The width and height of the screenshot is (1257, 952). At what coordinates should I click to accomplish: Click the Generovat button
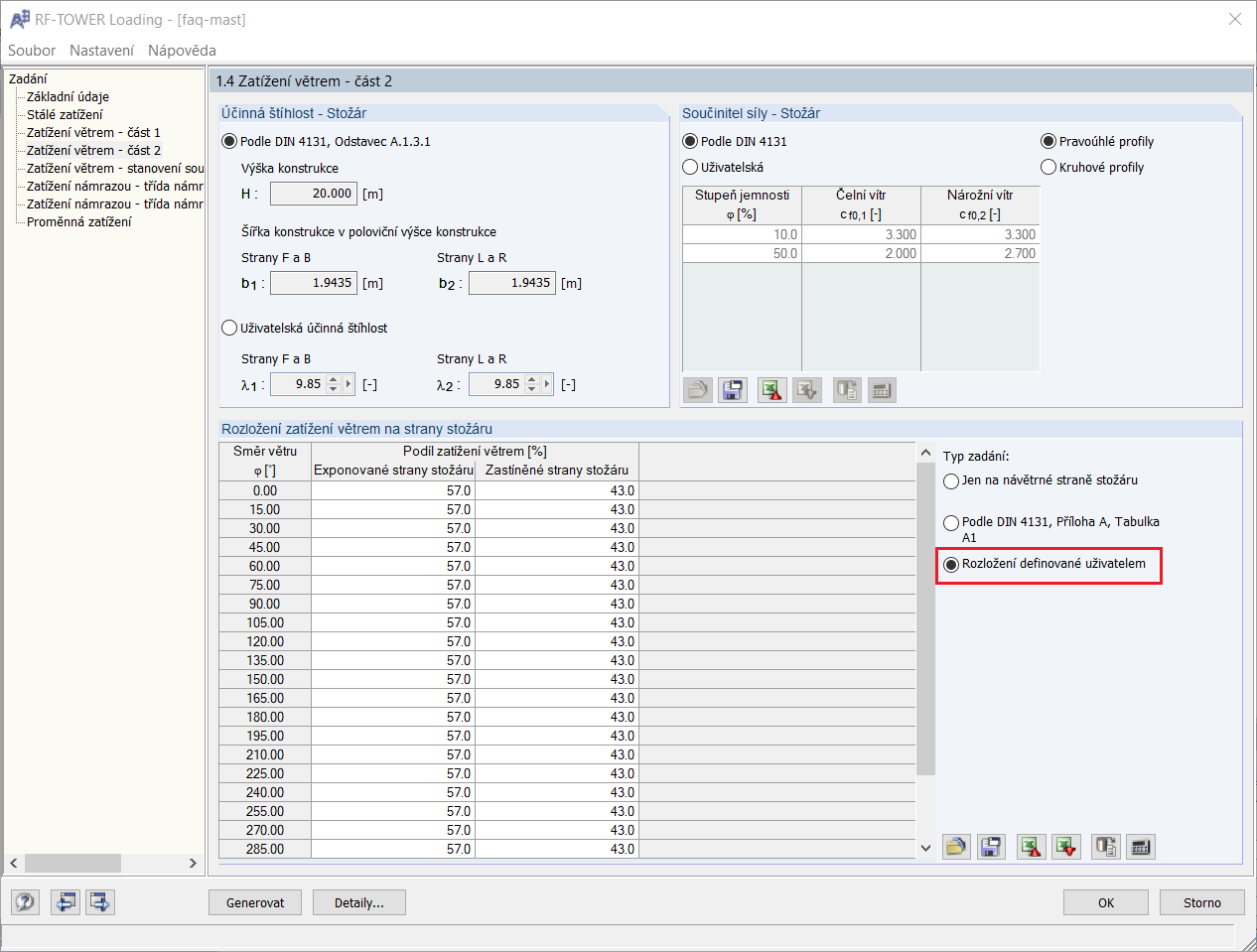255,902
